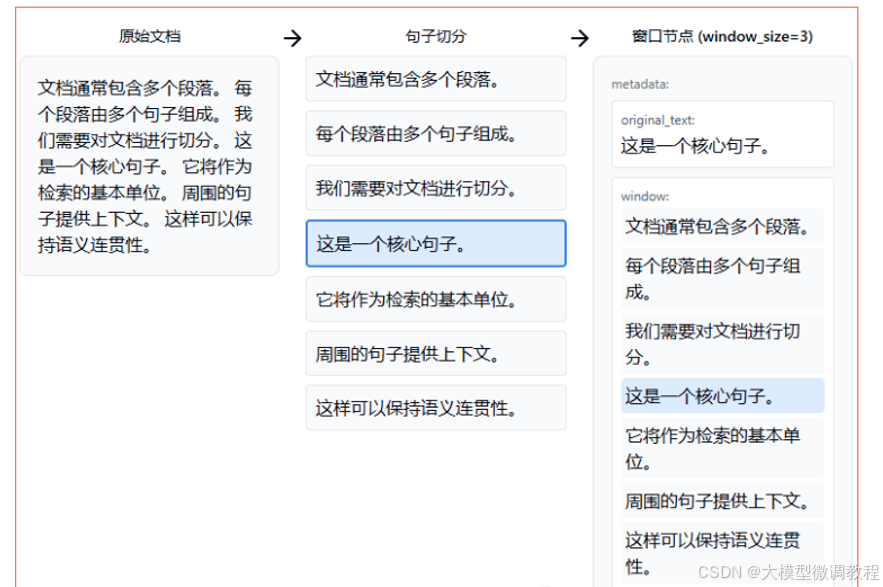Select the 句子切分 column header
Screen dimensions: 883x587
point(436,35)
